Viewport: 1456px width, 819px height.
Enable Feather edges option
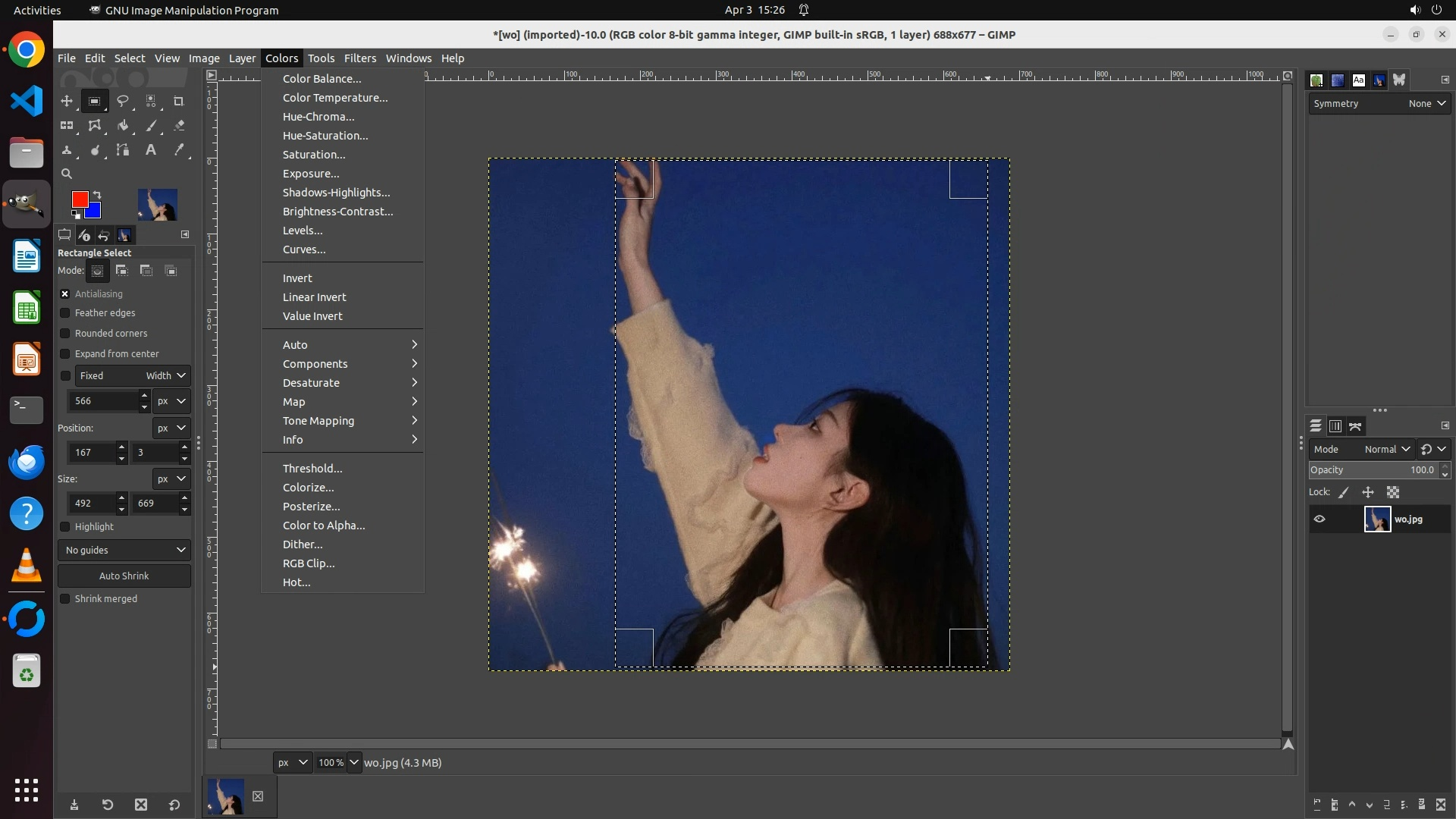tap(65, 313)
